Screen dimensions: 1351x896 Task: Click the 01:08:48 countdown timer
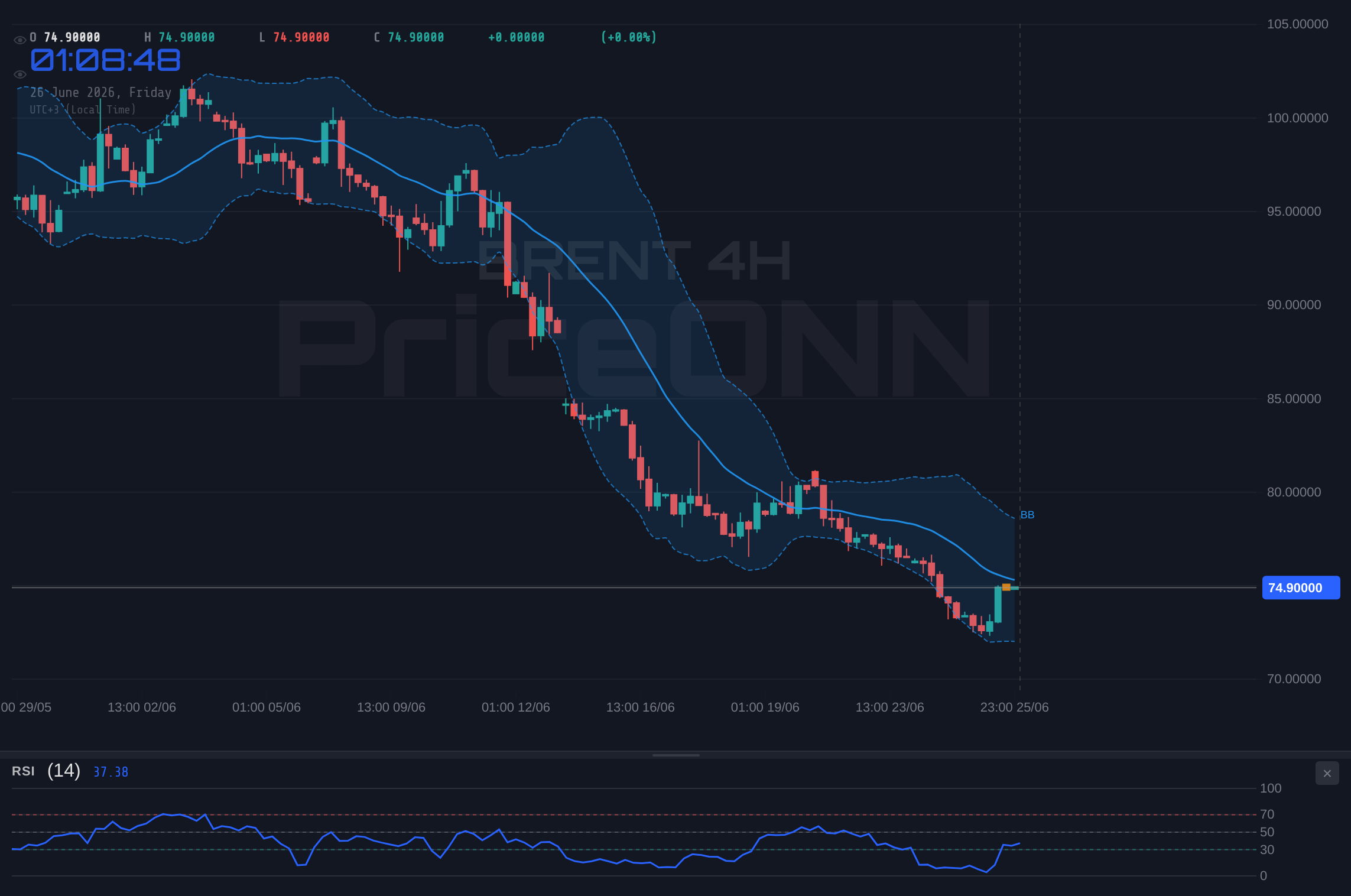click(105, 60)
